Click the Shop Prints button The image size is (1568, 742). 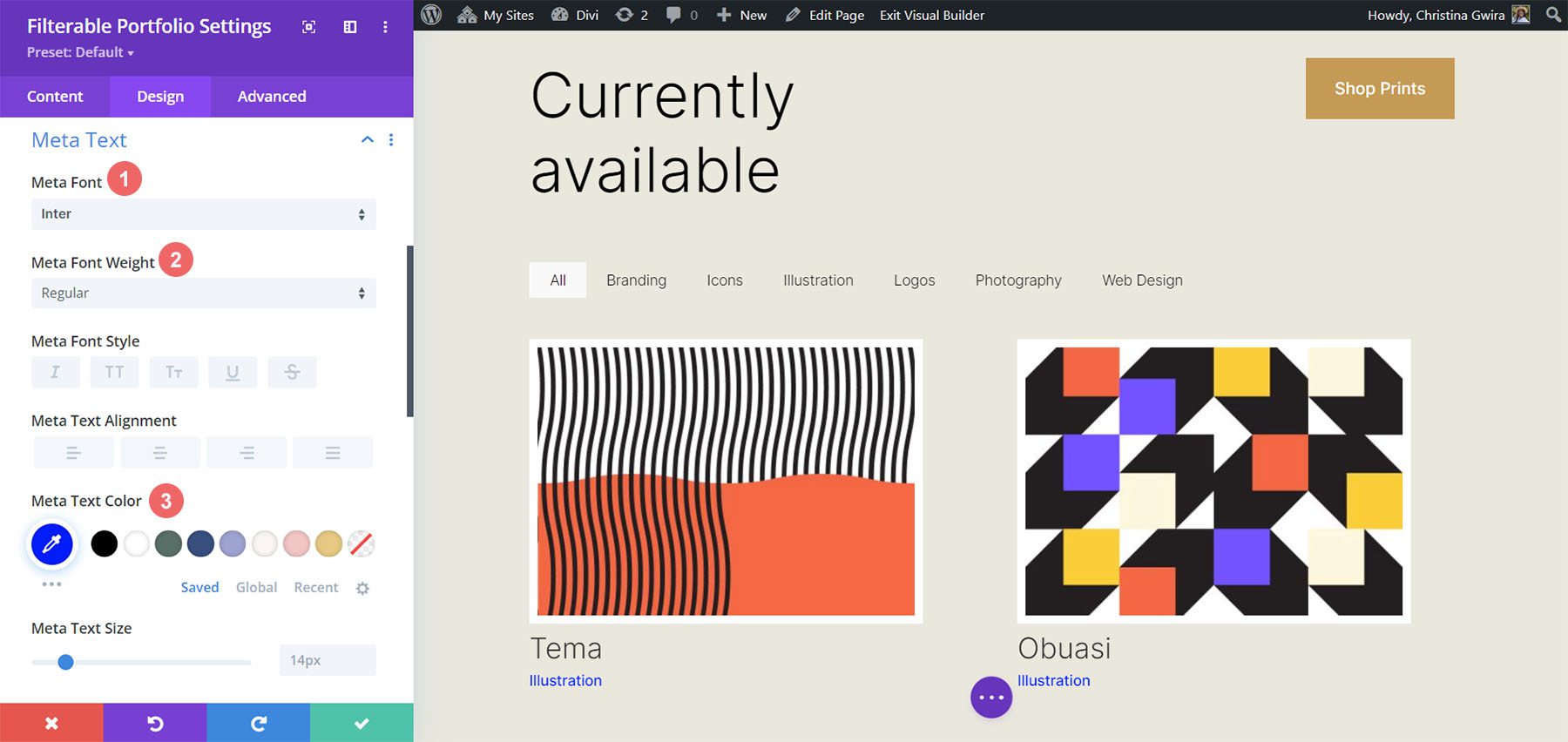[1379, 89]
